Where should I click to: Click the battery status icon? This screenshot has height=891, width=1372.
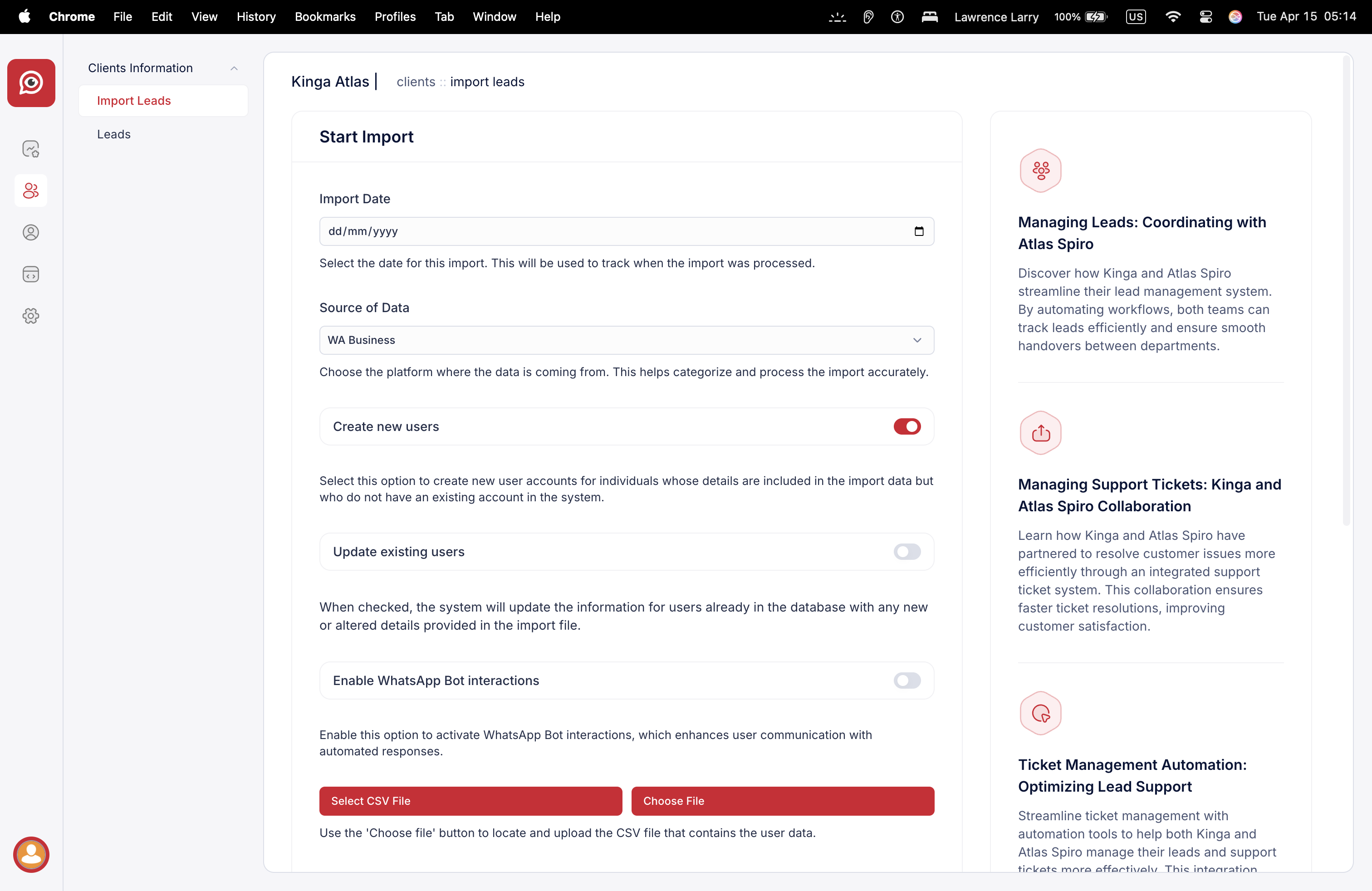tap(1095, 17)
